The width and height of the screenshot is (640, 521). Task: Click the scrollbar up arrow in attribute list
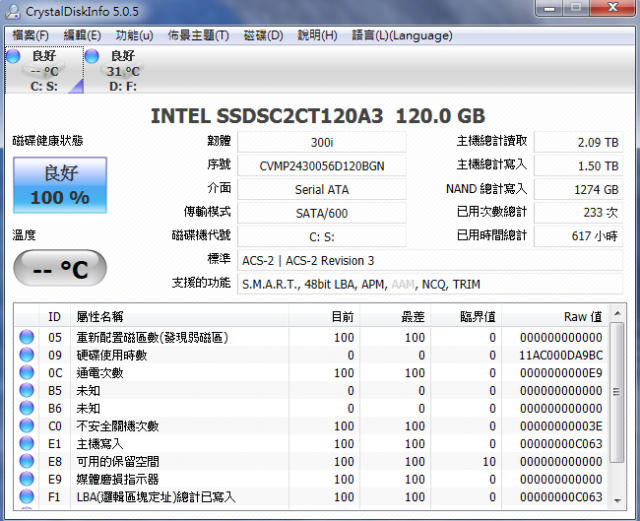(617, 313)
